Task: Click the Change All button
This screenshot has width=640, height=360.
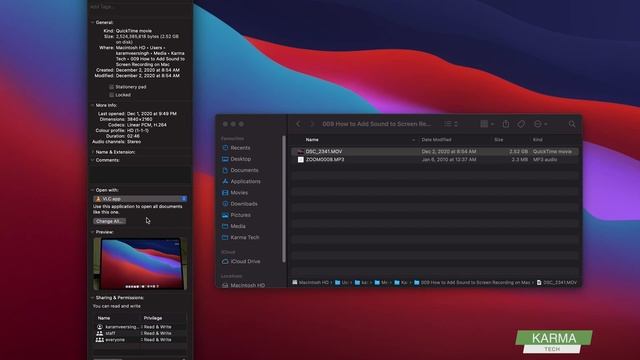Action: [109, 221]
